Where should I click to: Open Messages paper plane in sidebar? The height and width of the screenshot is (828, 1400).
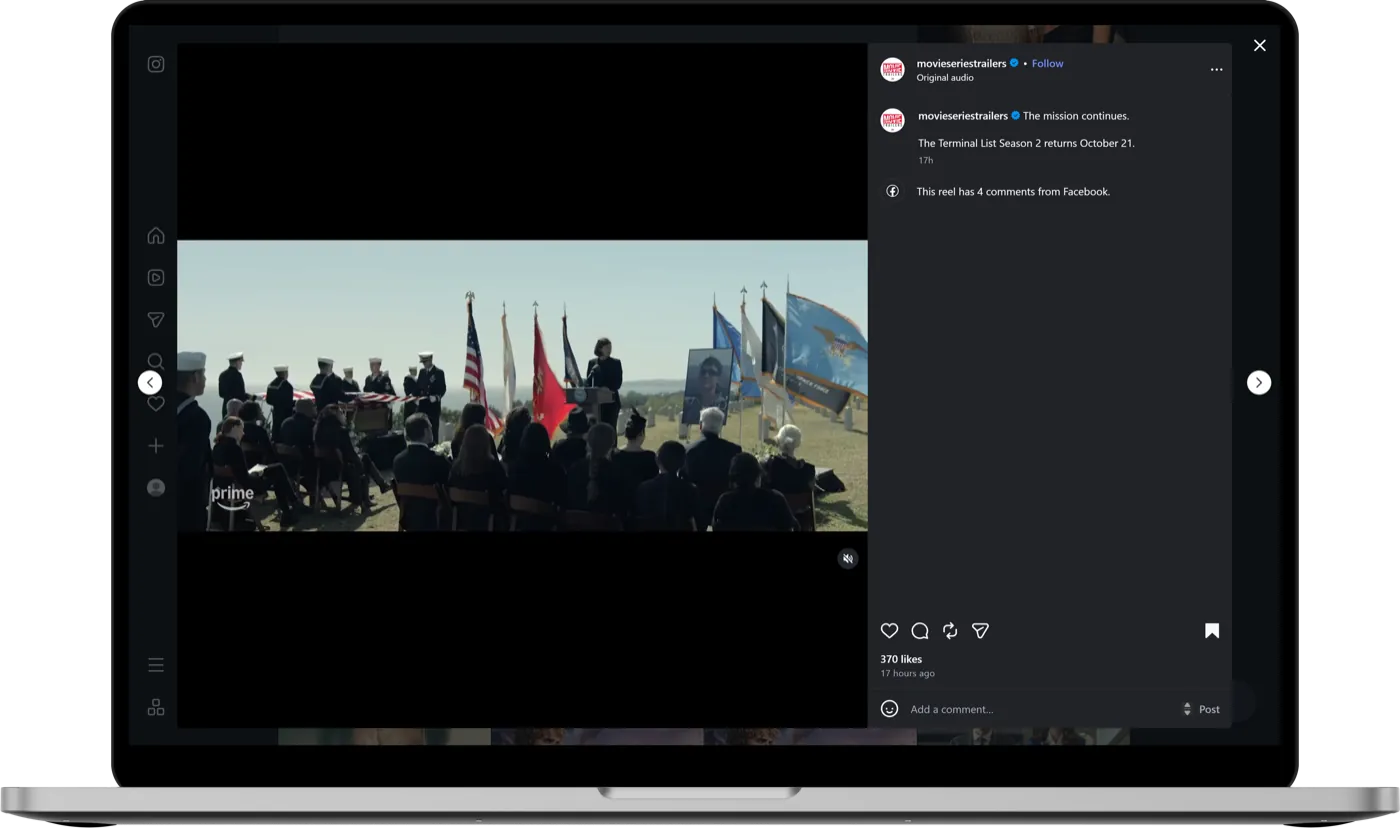(x=156, y=320)
